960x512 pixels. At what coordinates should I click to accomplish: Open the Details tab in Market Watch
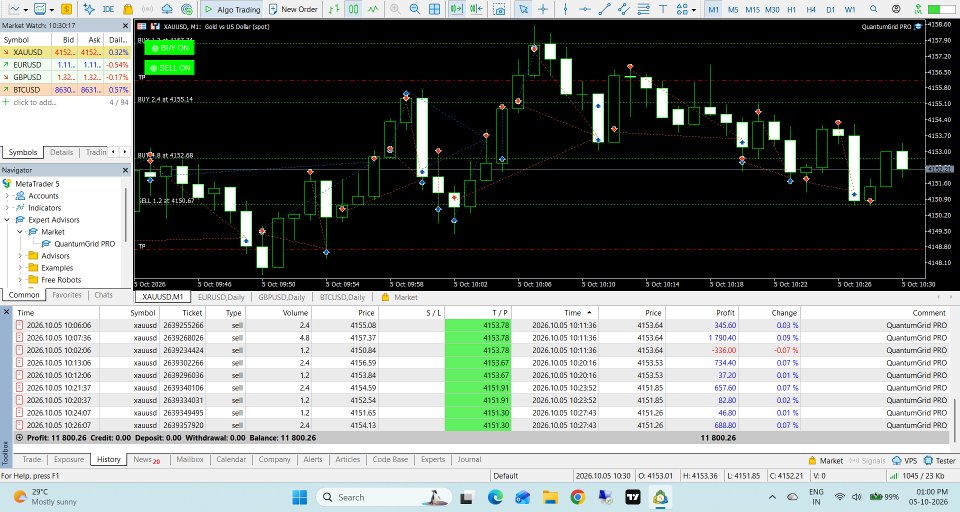(61, 152)
